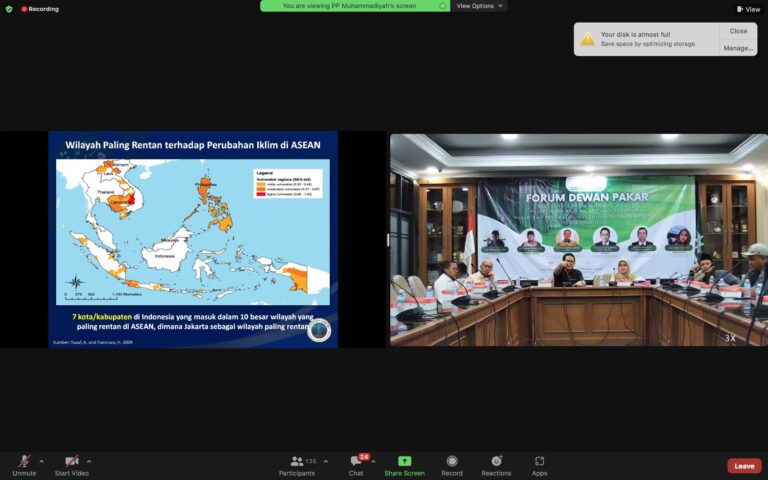The height and width of the screenshot is (480, 768).
Task: Open the Participants panel
Action: [297, 466]
